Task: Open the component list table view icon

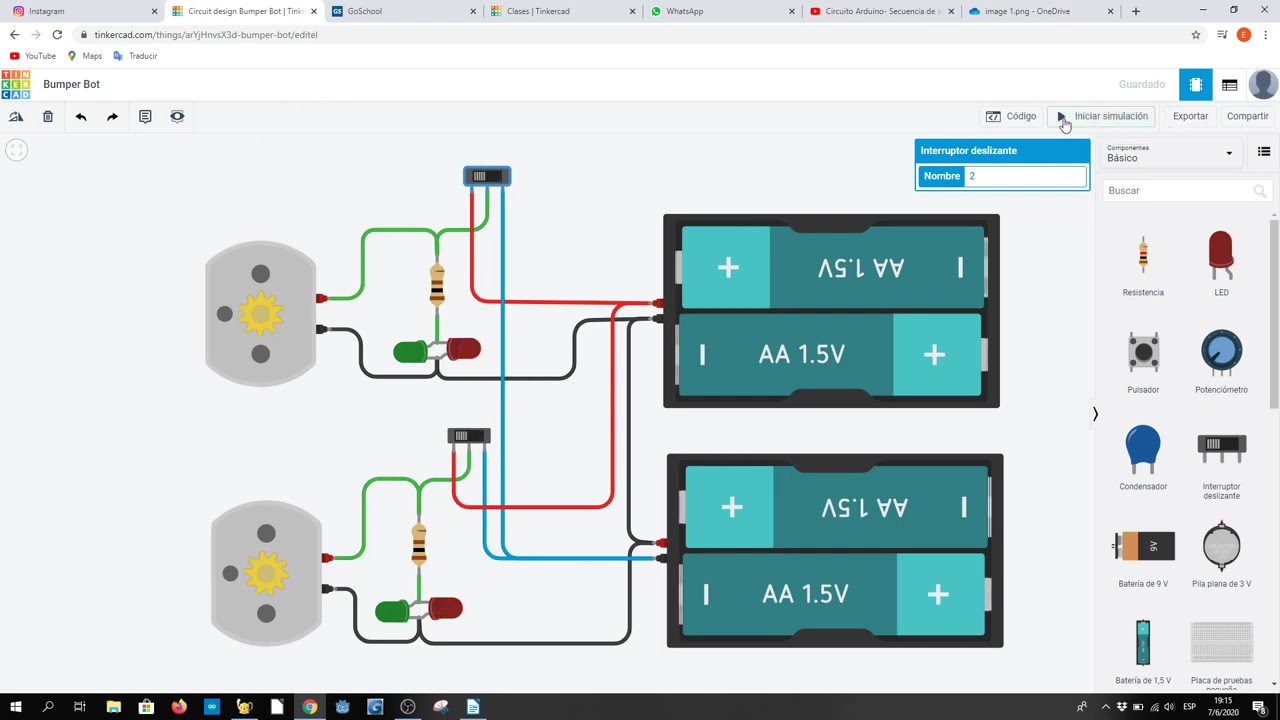Action: [1230, 85]
